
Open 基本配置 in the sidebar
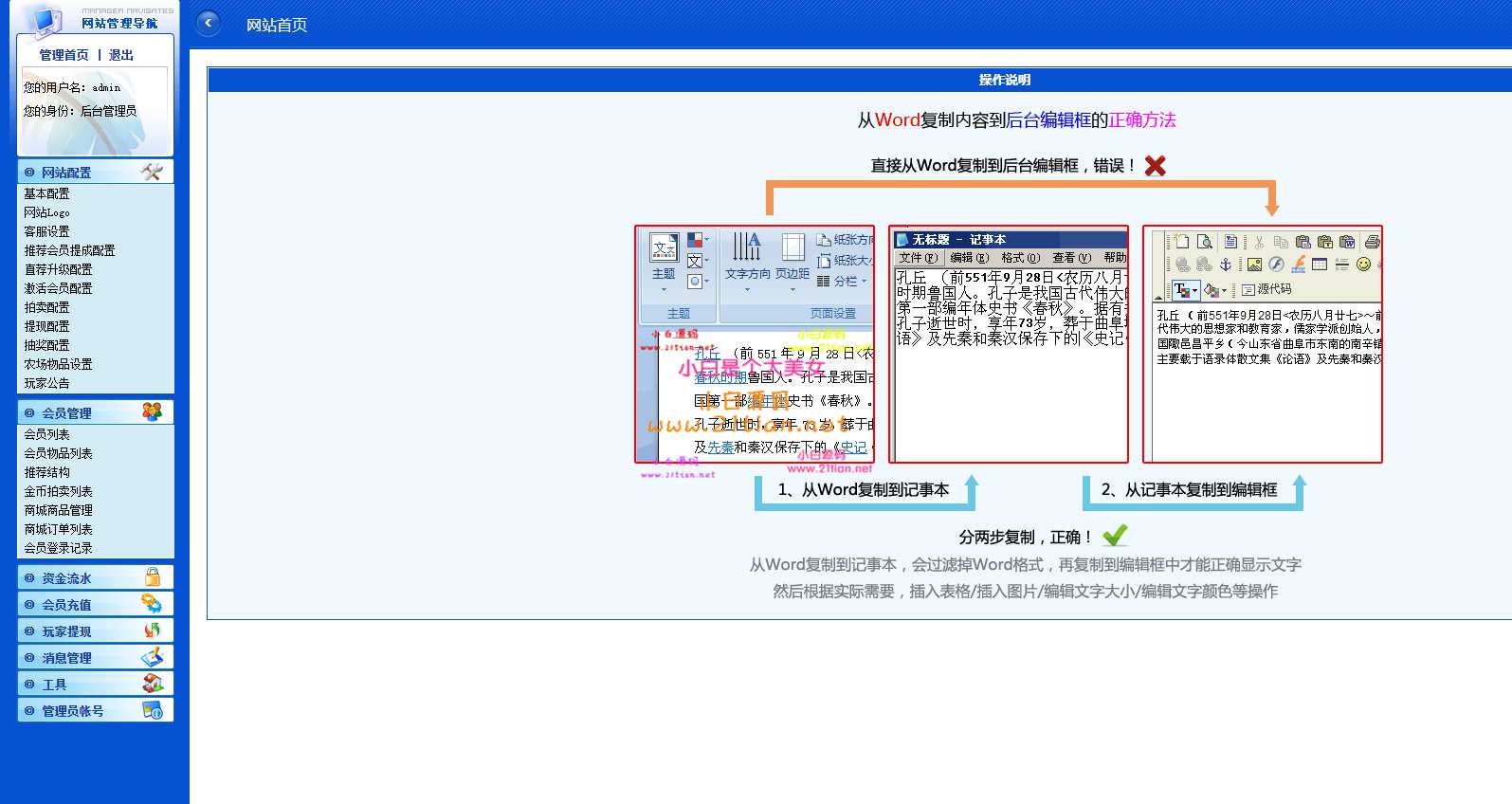point(46,193)
